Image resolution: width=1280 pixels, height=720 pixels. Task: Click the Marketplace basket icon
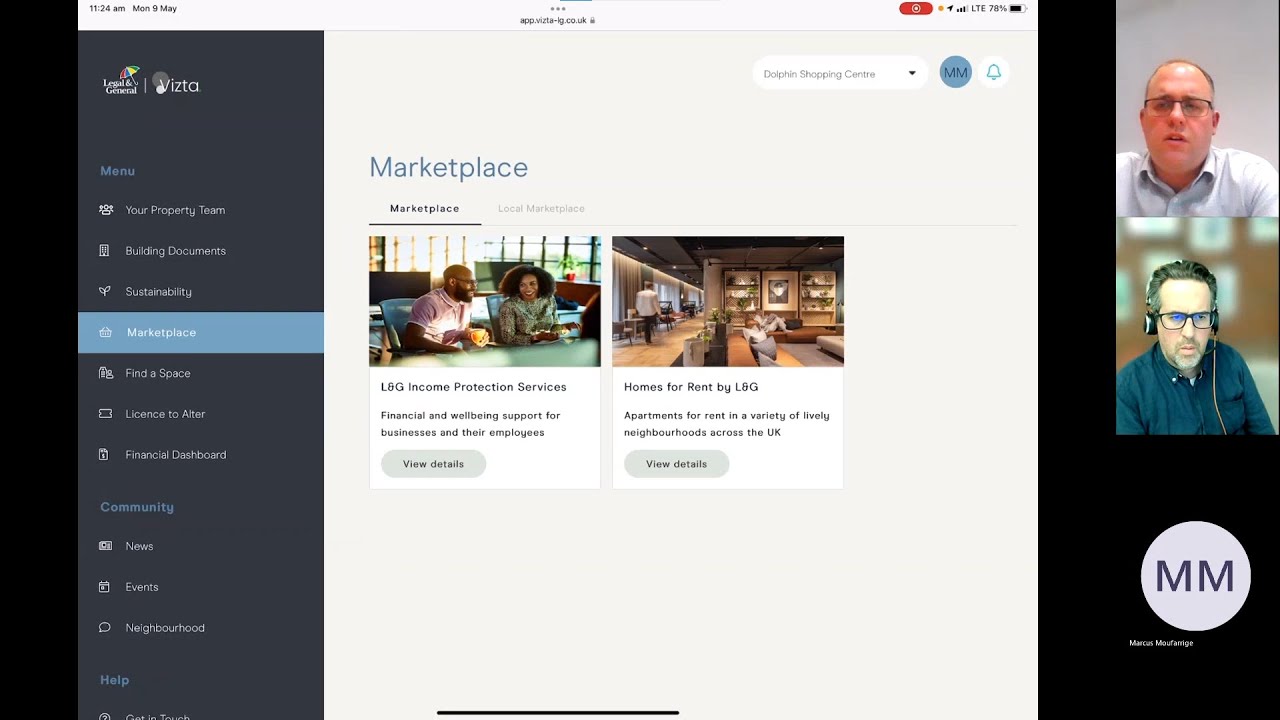105,332
